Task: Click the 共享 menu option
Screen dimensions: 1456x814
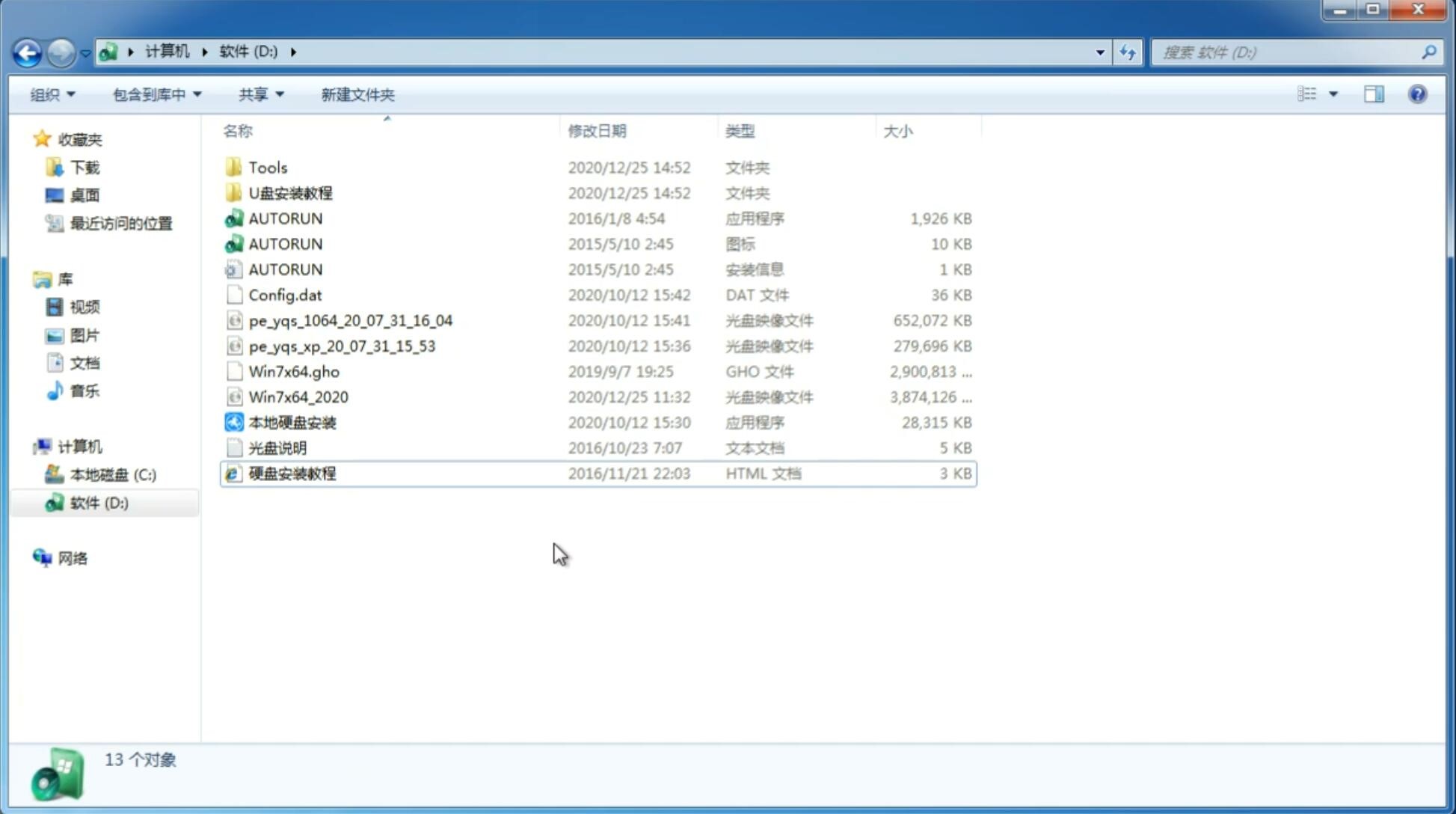Action: (x=253, y=94)
